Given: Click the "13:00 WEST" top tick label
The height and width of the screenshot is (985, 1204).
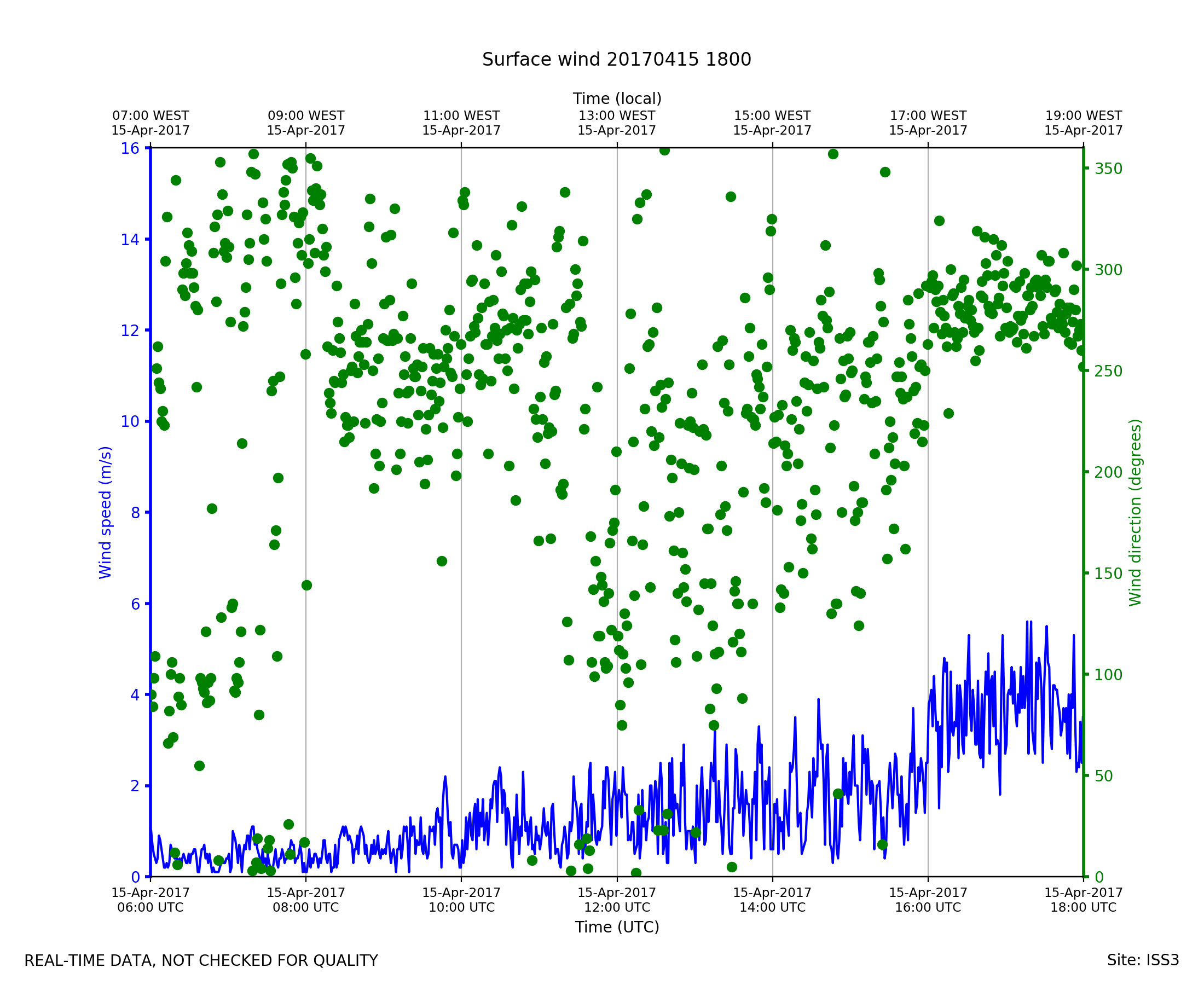Looking at the screenshot, I should point(617,116).
